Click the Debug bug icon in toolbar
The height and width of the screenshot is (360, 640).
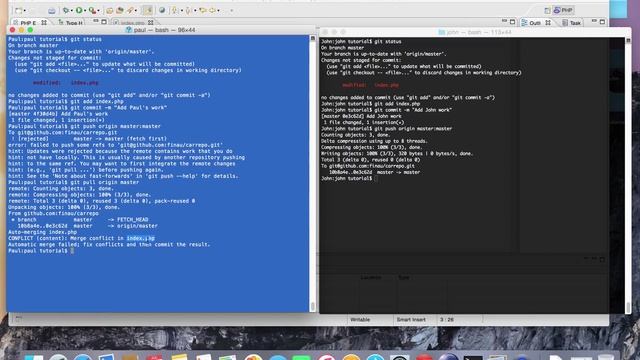65,10
